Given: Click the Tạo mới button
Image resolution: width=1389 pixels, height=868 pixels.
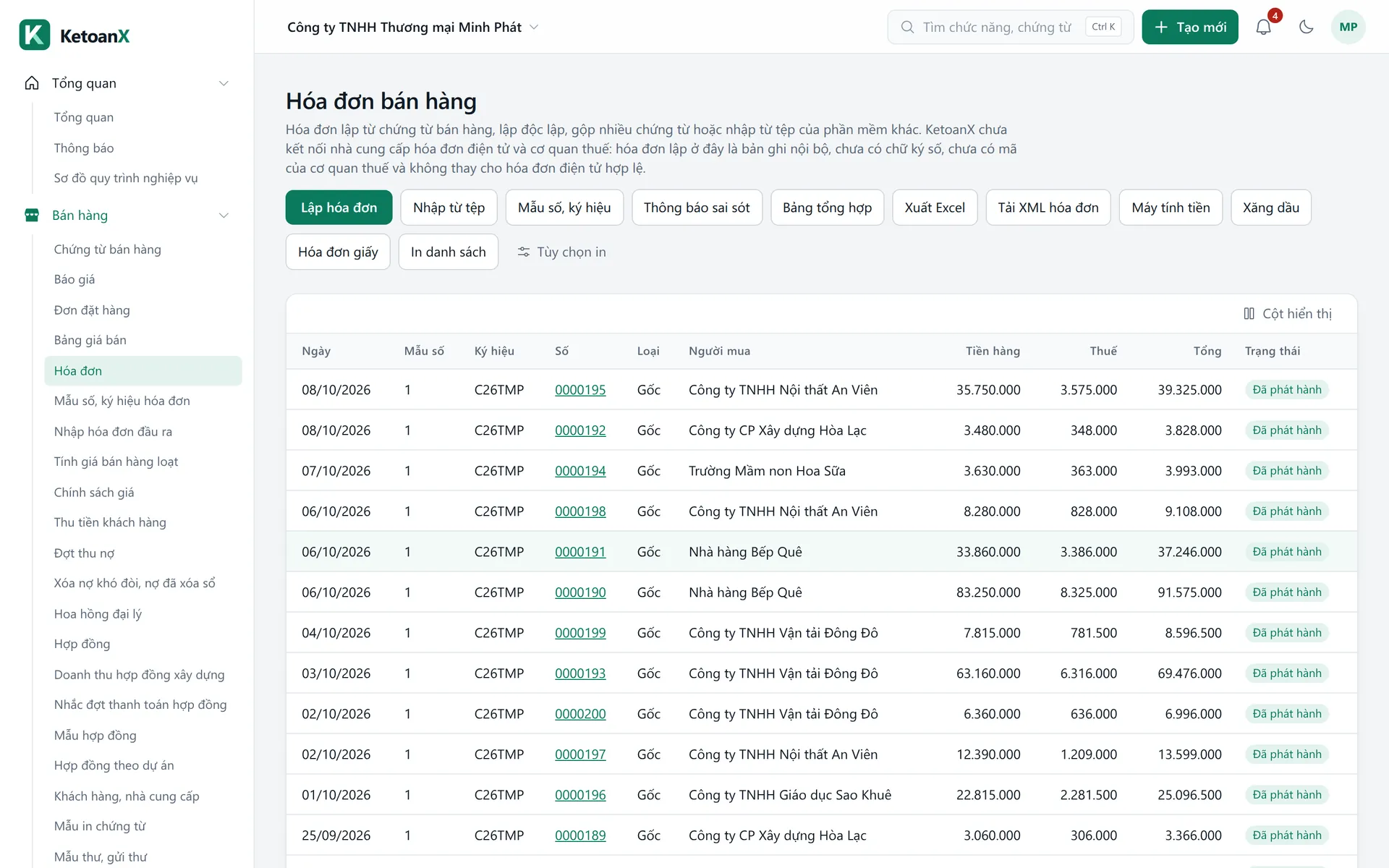Looking at the screenshot, I should [x=1190, y=27].
